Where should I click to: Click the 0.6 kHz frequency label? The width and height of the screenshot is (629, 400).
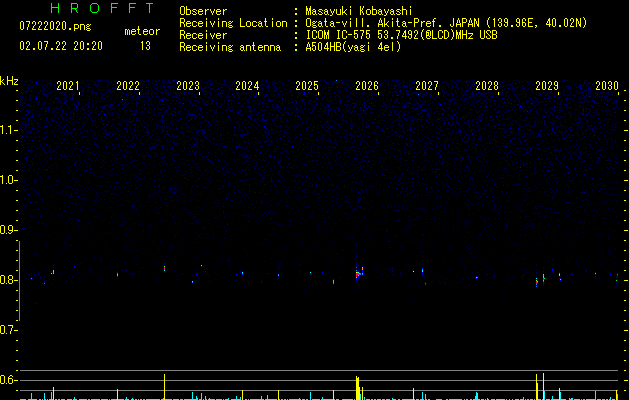8,380
